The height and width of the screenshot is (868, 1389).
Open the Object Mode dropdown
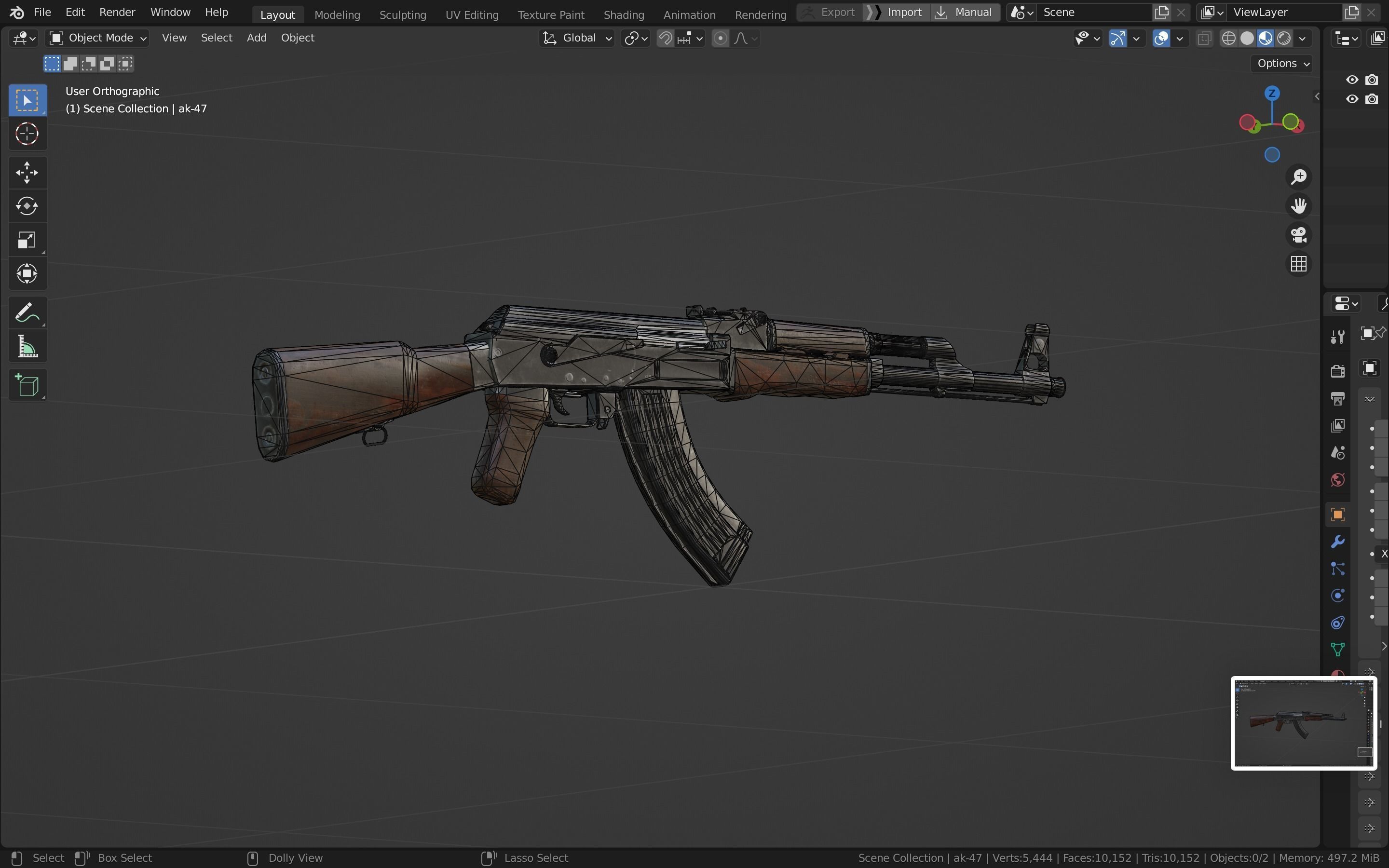coord(97,39)
